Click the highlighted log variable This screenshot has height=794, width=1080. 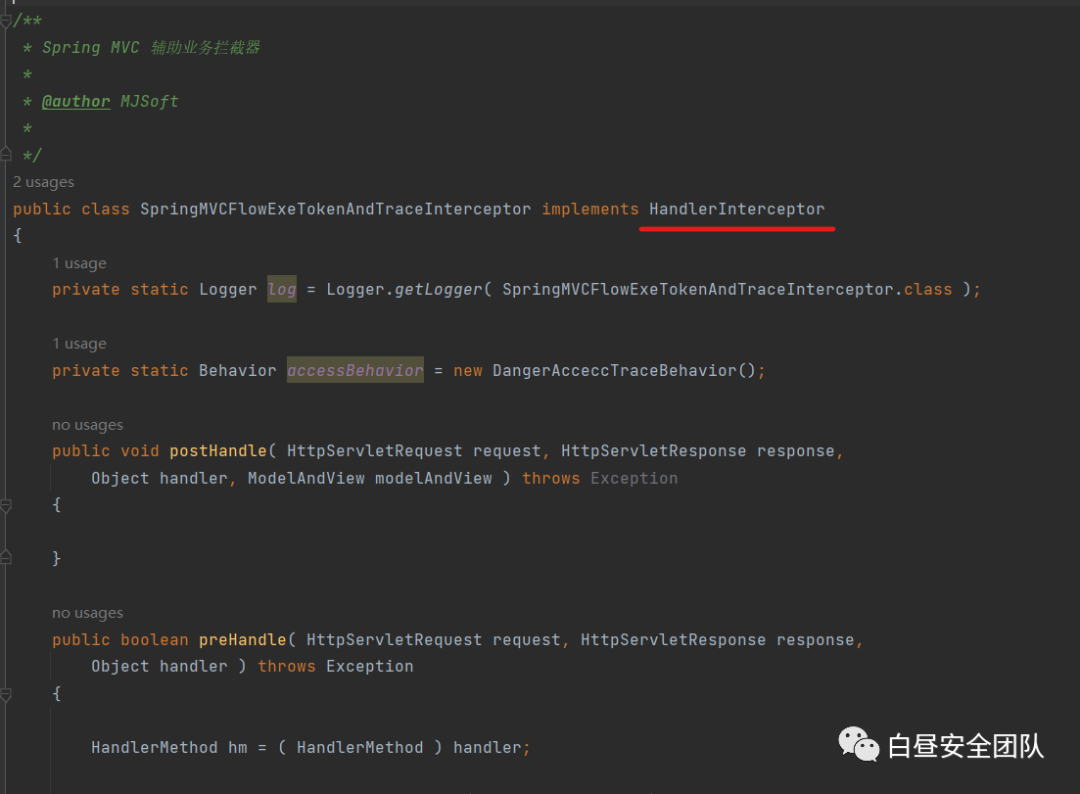point(282,290)
